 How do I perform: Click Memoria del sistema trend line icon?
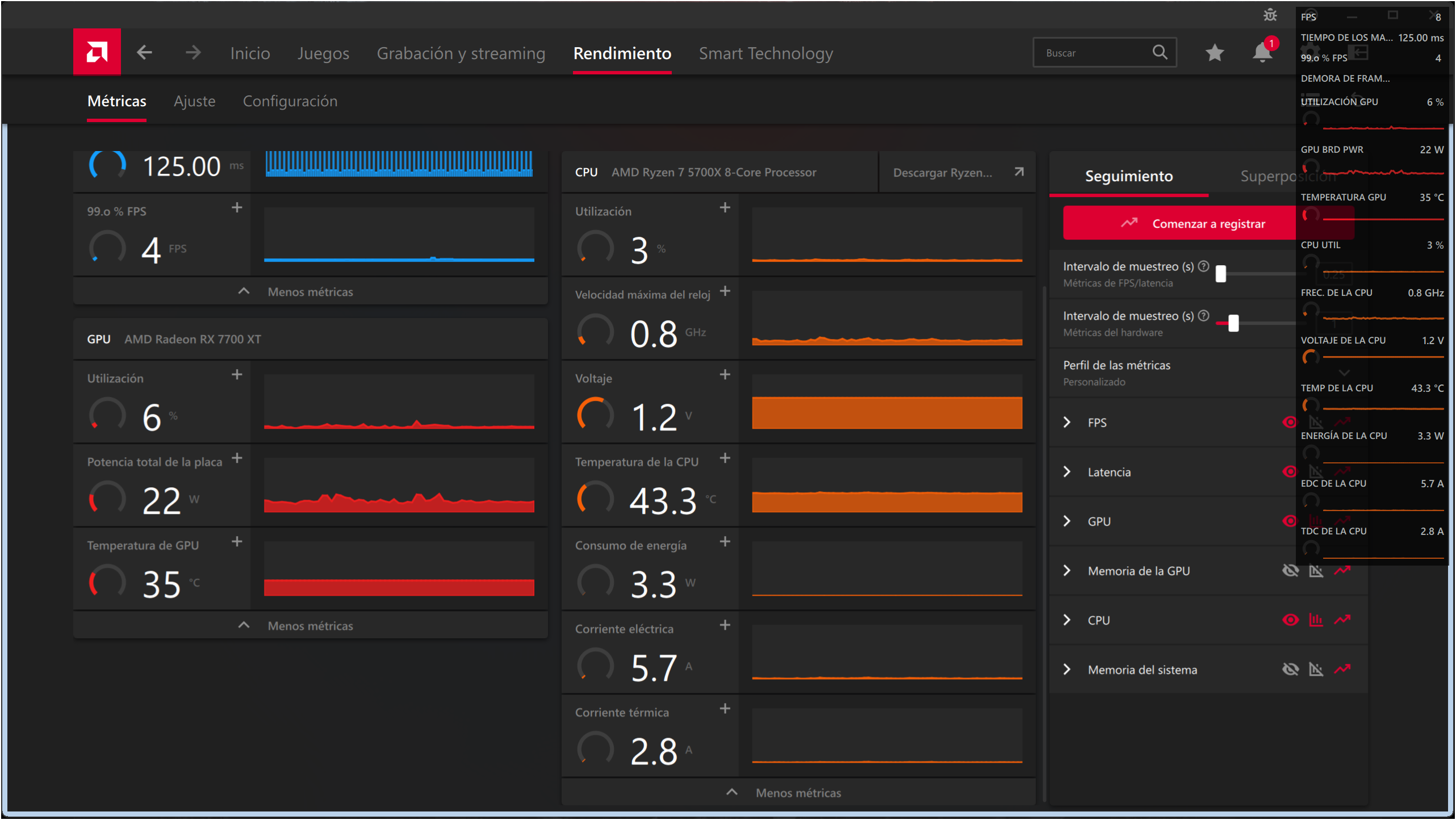pos(1342,670)
